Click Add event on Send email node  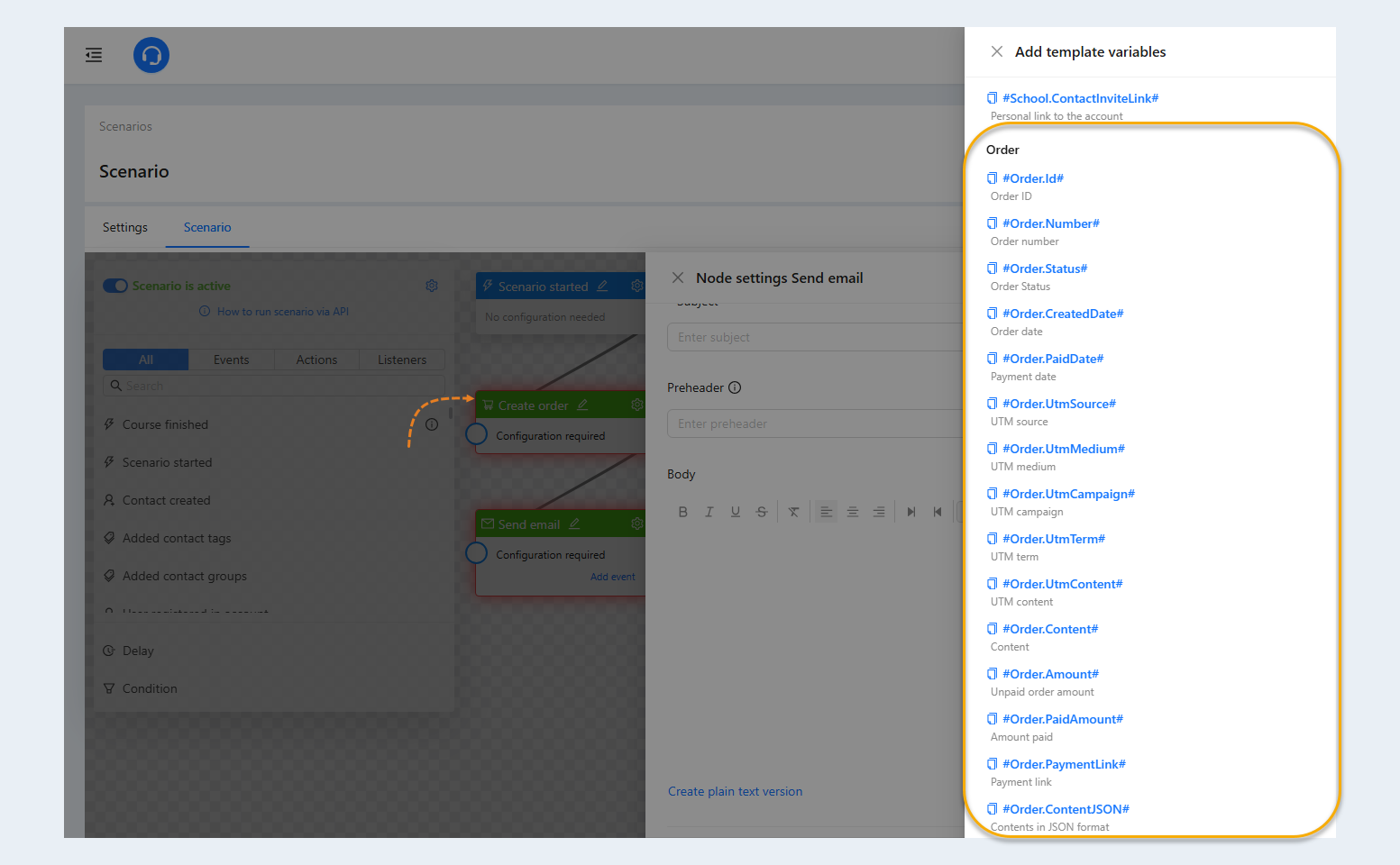[x=612, y=577]
